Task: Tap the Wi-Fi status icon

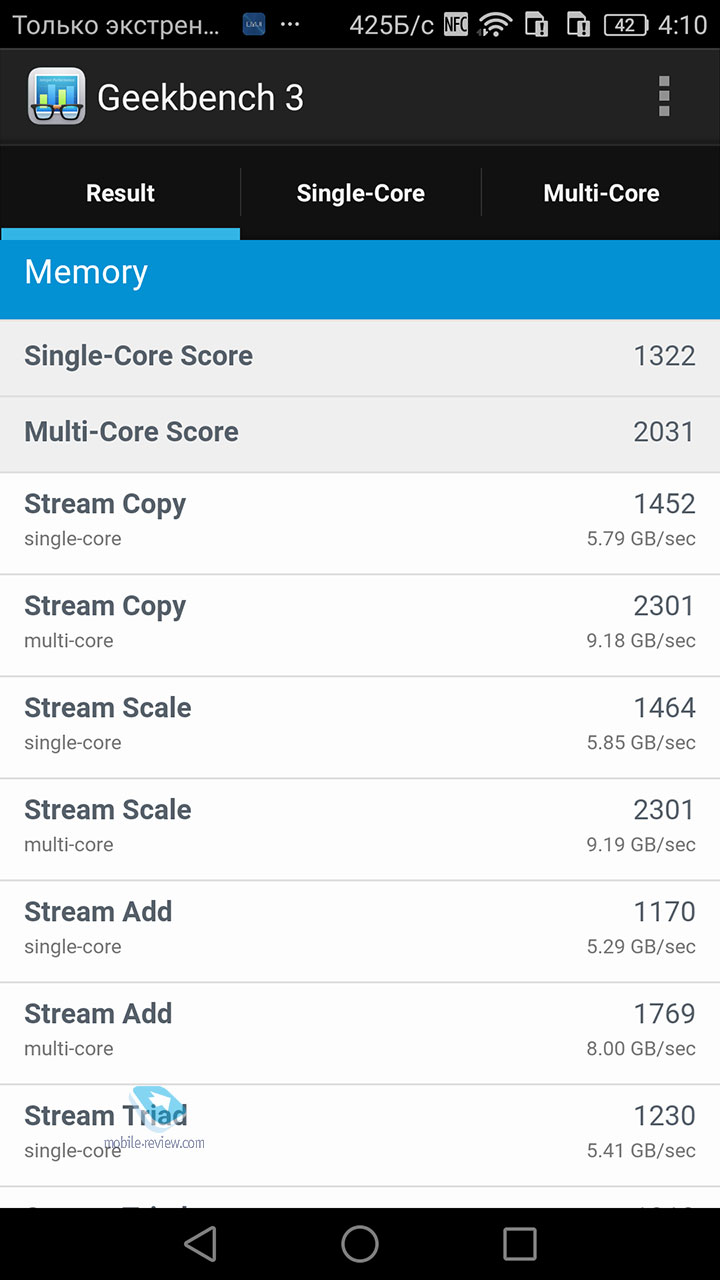Action: pyautogui.click(x=494, y=24)
